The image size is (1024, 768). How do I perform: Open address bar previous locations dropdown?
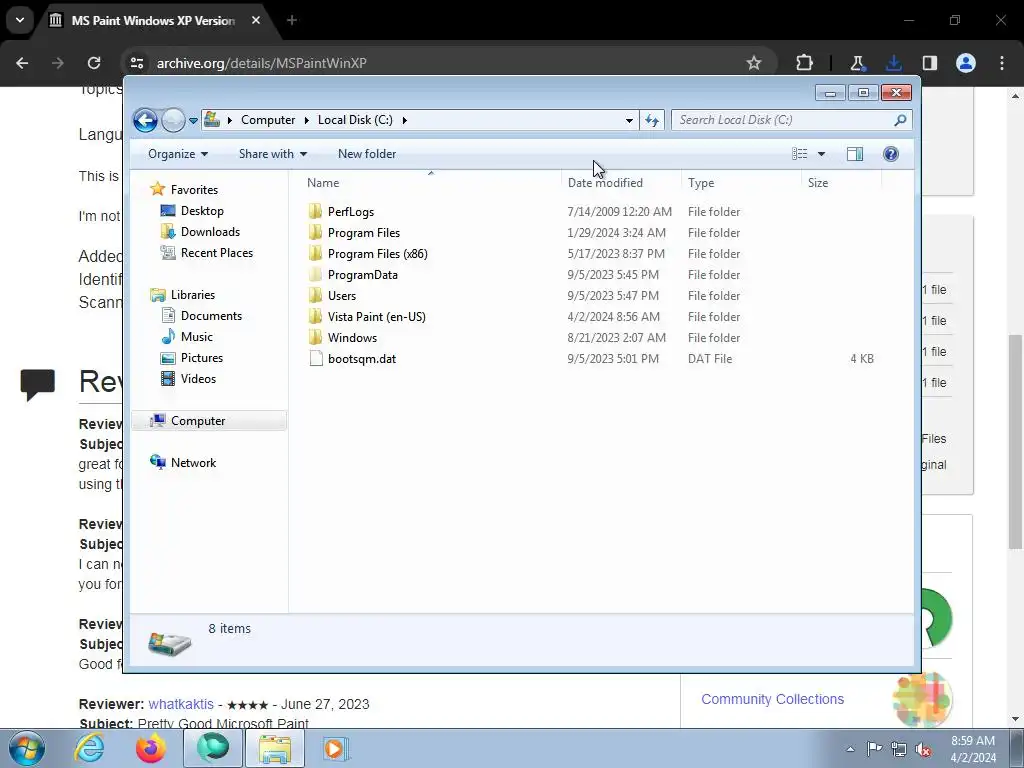pos(629,120)
